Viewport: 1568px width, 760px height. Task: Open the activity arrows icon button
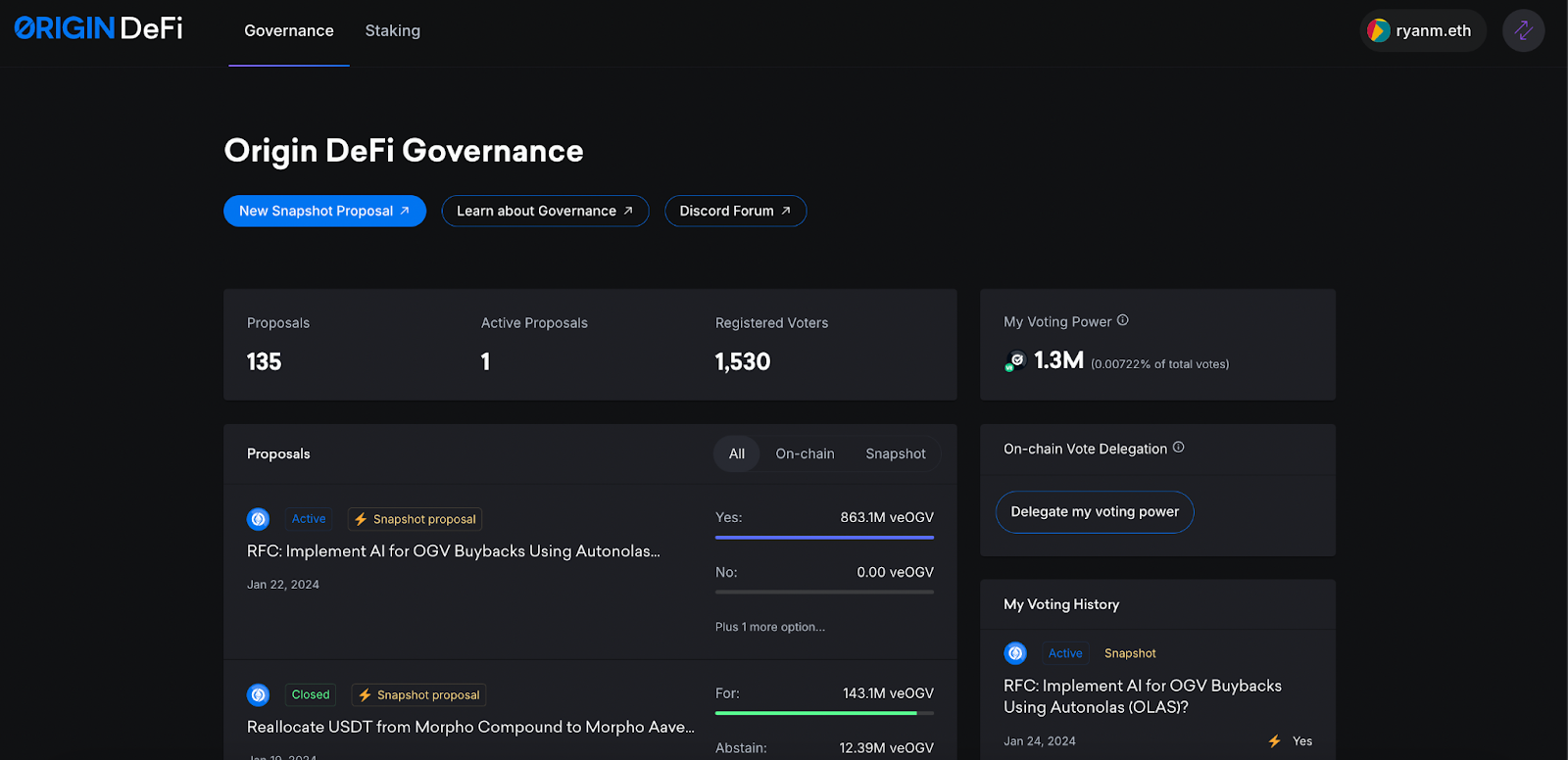1524,30
